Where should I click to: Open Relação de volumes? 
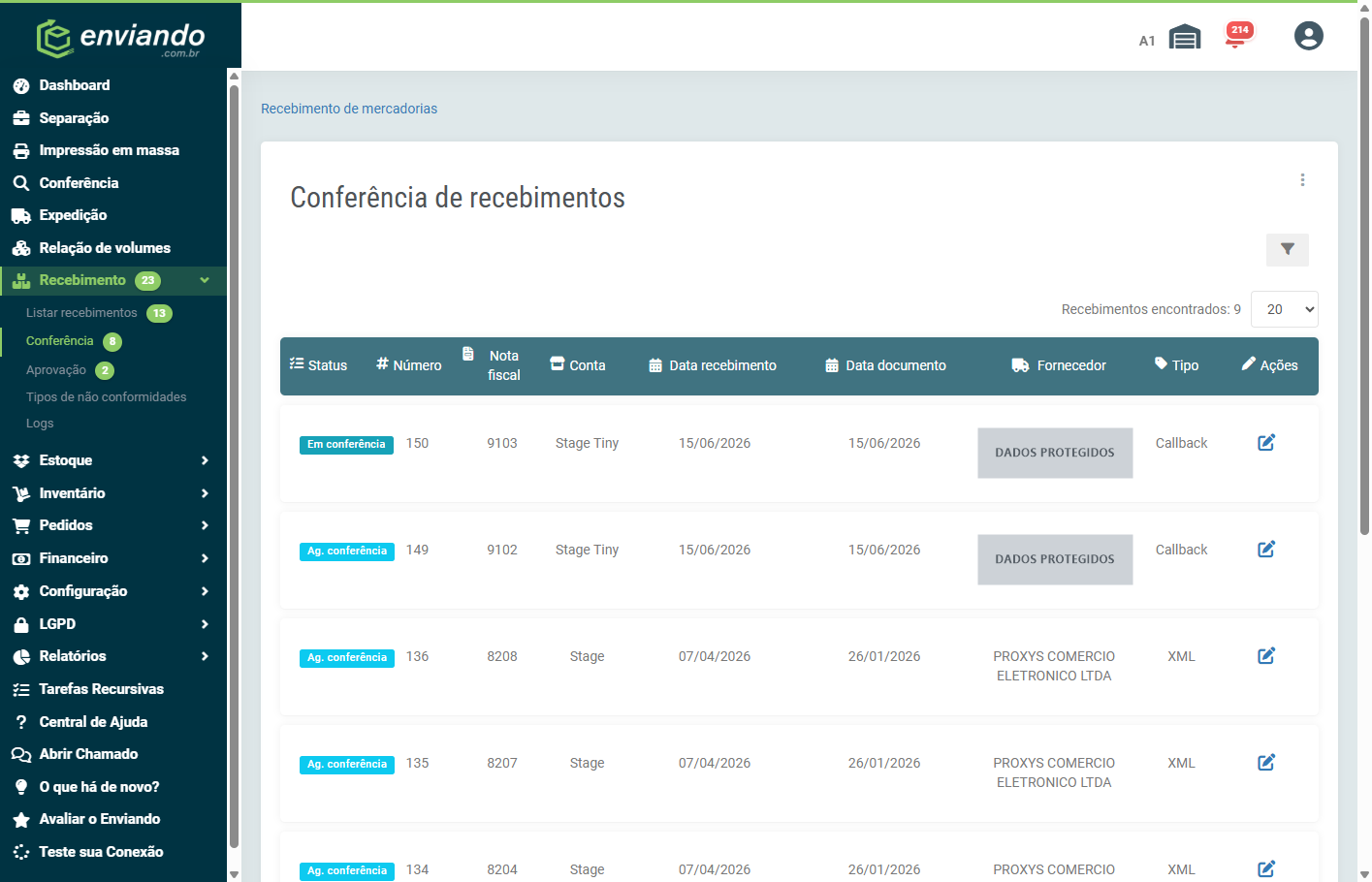(113, 248)
